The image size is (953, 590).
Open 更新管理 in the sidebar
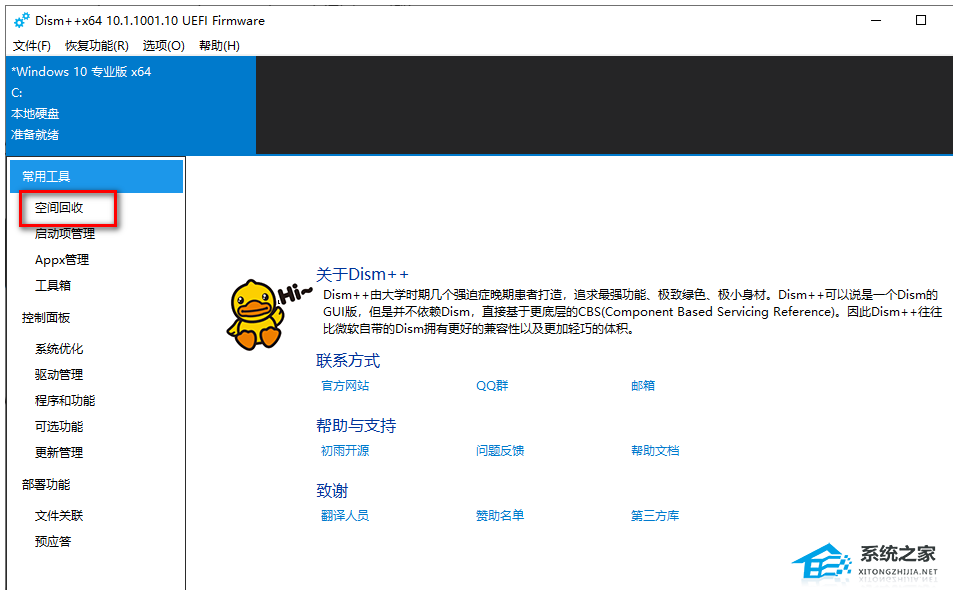pyautogui.click(x=59, y=453)
